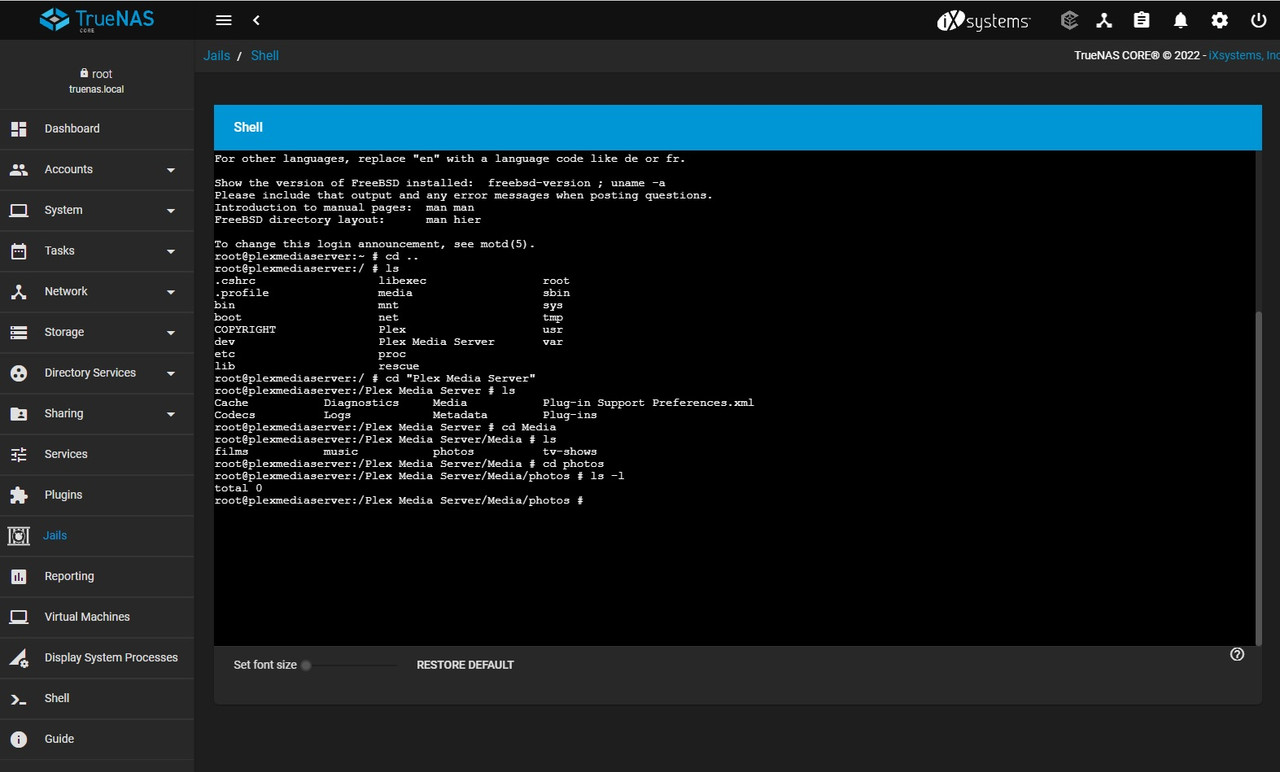Open the Plugins menu item
Screen dimensions: 1280x772
(97, 495)
